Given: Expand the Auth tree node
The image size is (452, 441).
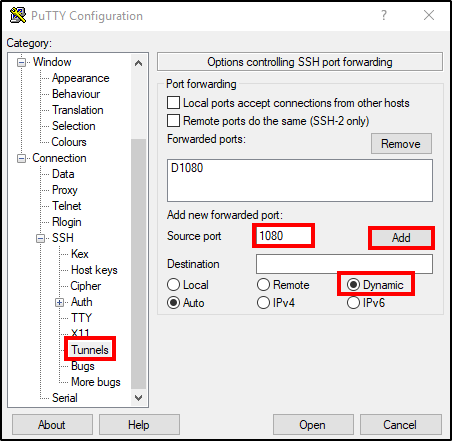Looking at the screenshot, I should 59,302.
